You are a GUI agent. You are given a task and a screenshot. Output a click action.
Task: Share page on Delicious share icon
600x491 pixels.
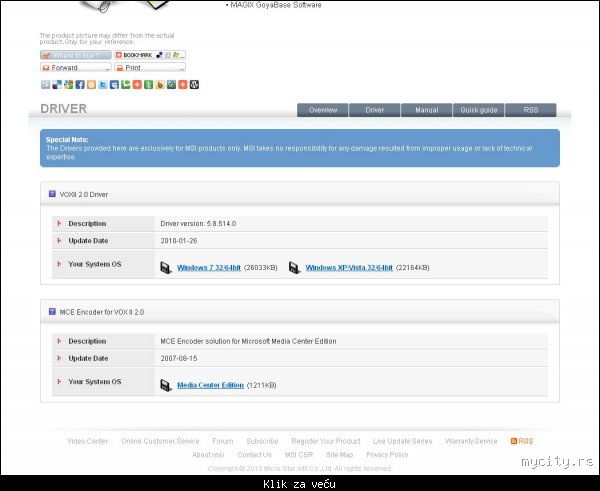[57, 85]
